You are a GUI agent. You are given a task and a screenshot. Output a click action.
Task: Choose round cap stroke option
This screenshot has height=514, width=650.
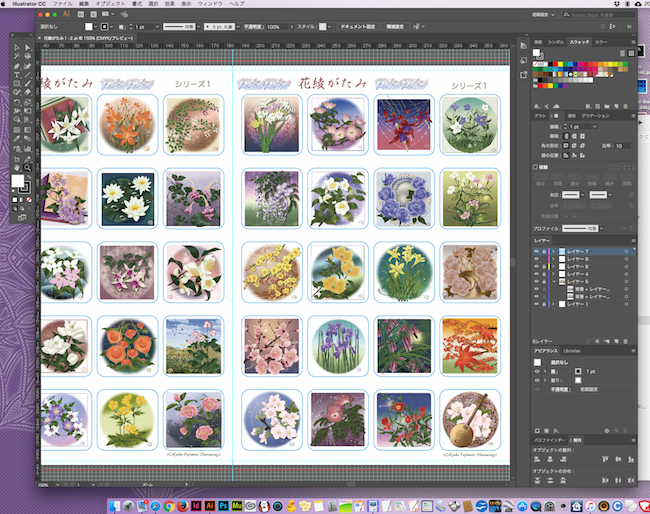tap(574, 136)
